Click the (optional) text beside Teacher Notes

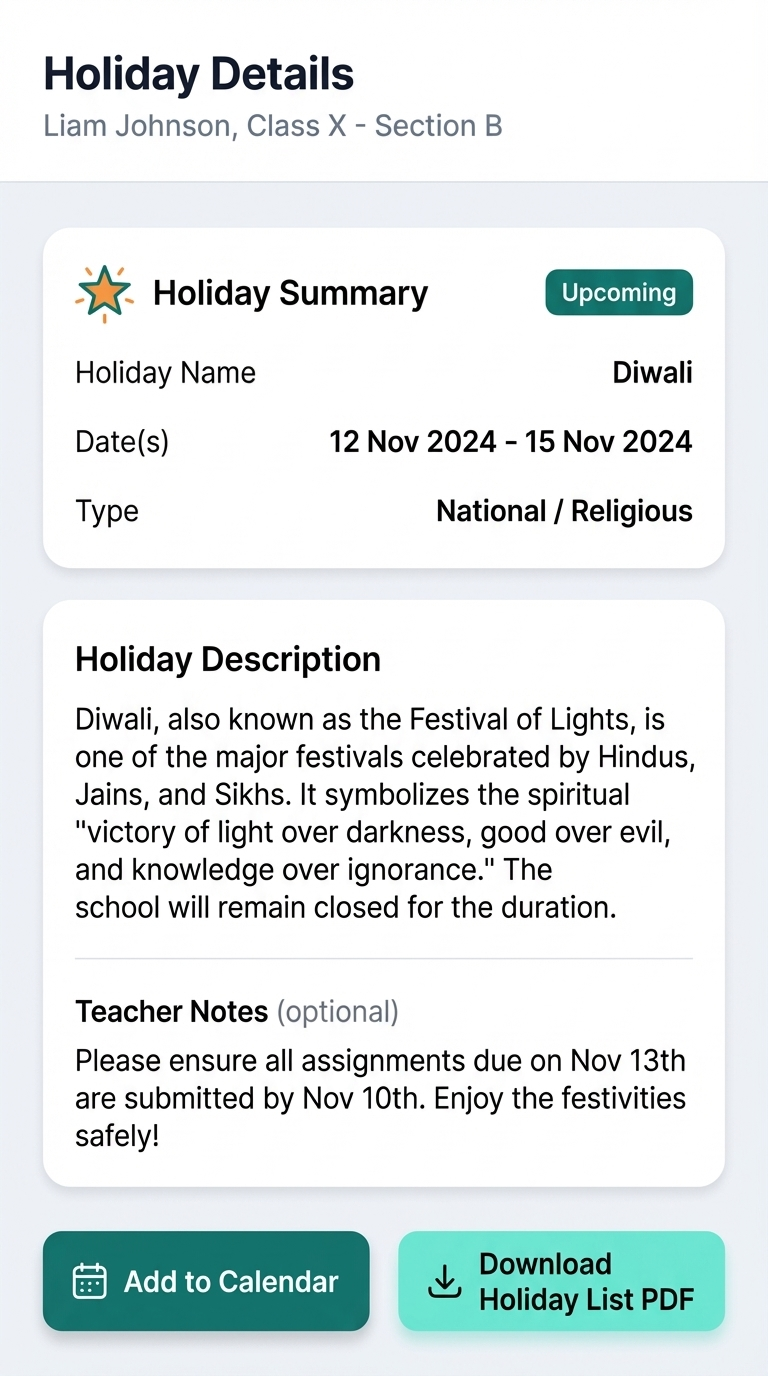[x=337, y=1012]
